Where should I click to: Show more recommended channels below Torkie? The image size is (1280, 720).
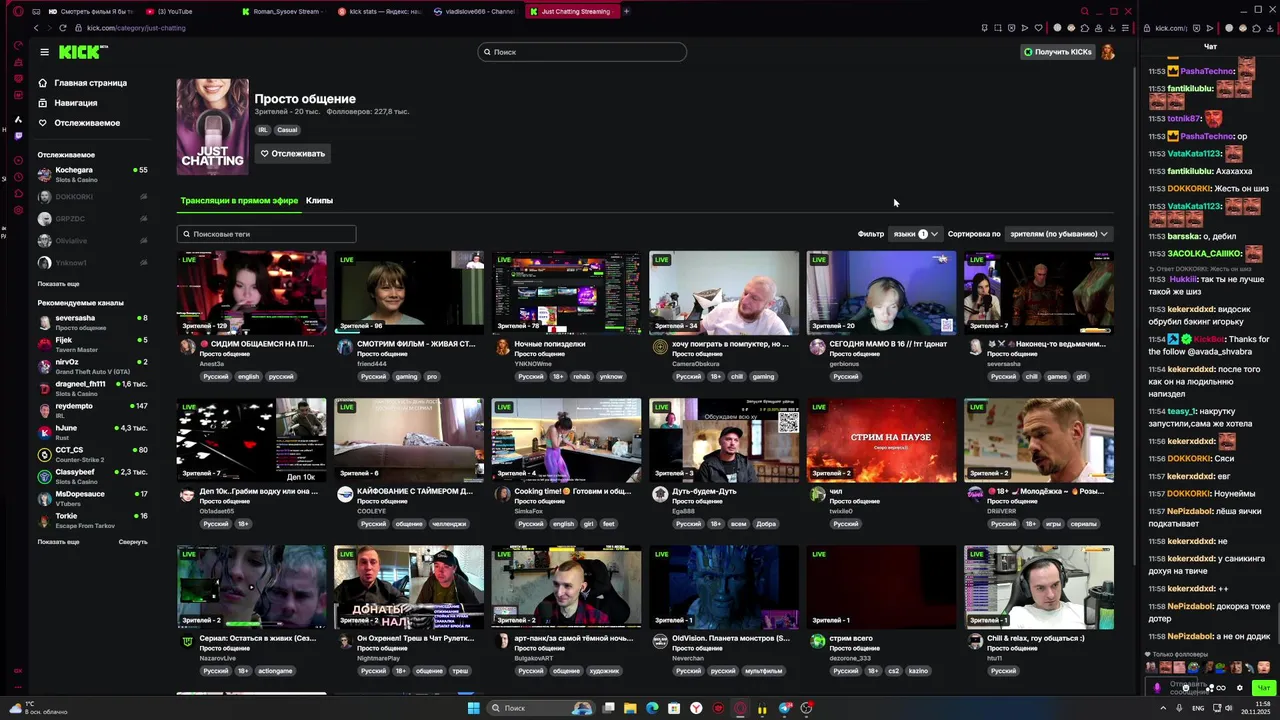58,542
